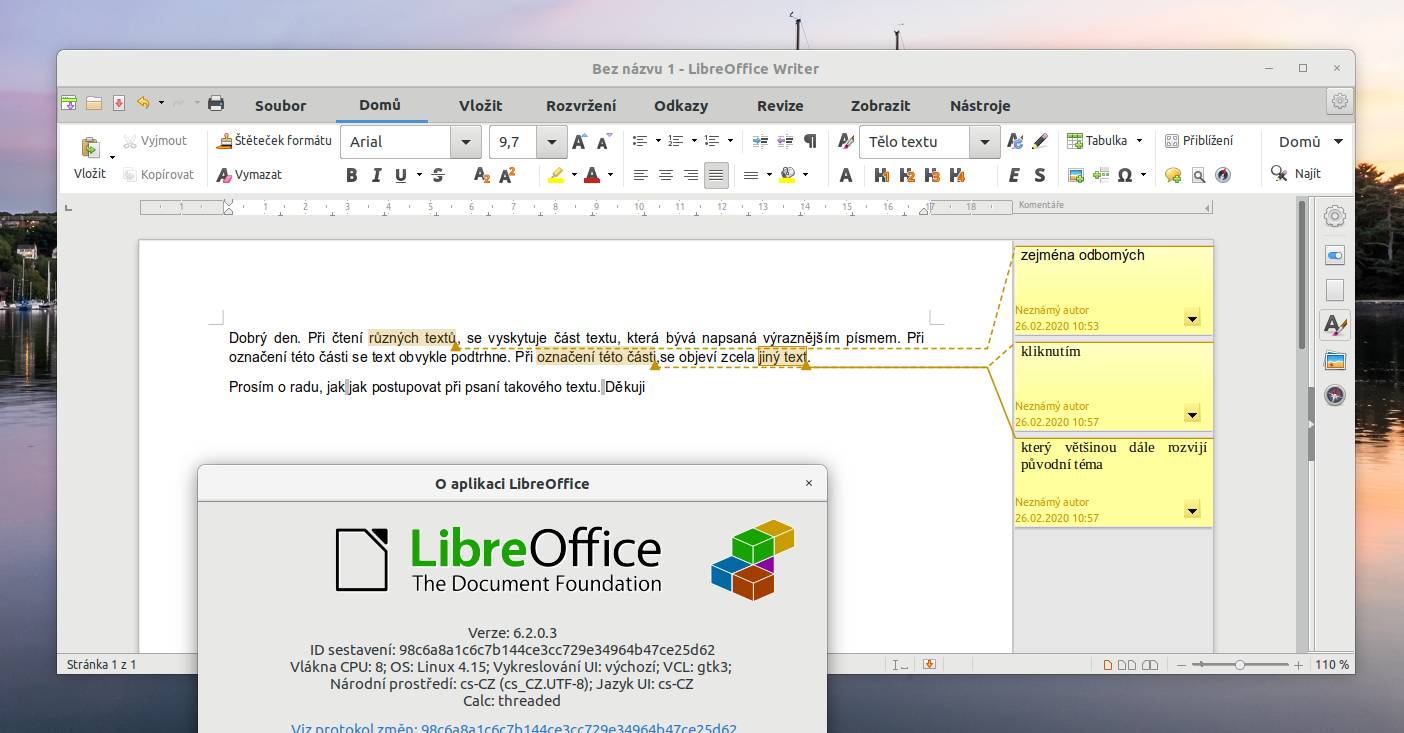Image resolution: width=1404 pixels, height=733 pixels.
Task: Click the Save document icon
Action: pos(119,103)
